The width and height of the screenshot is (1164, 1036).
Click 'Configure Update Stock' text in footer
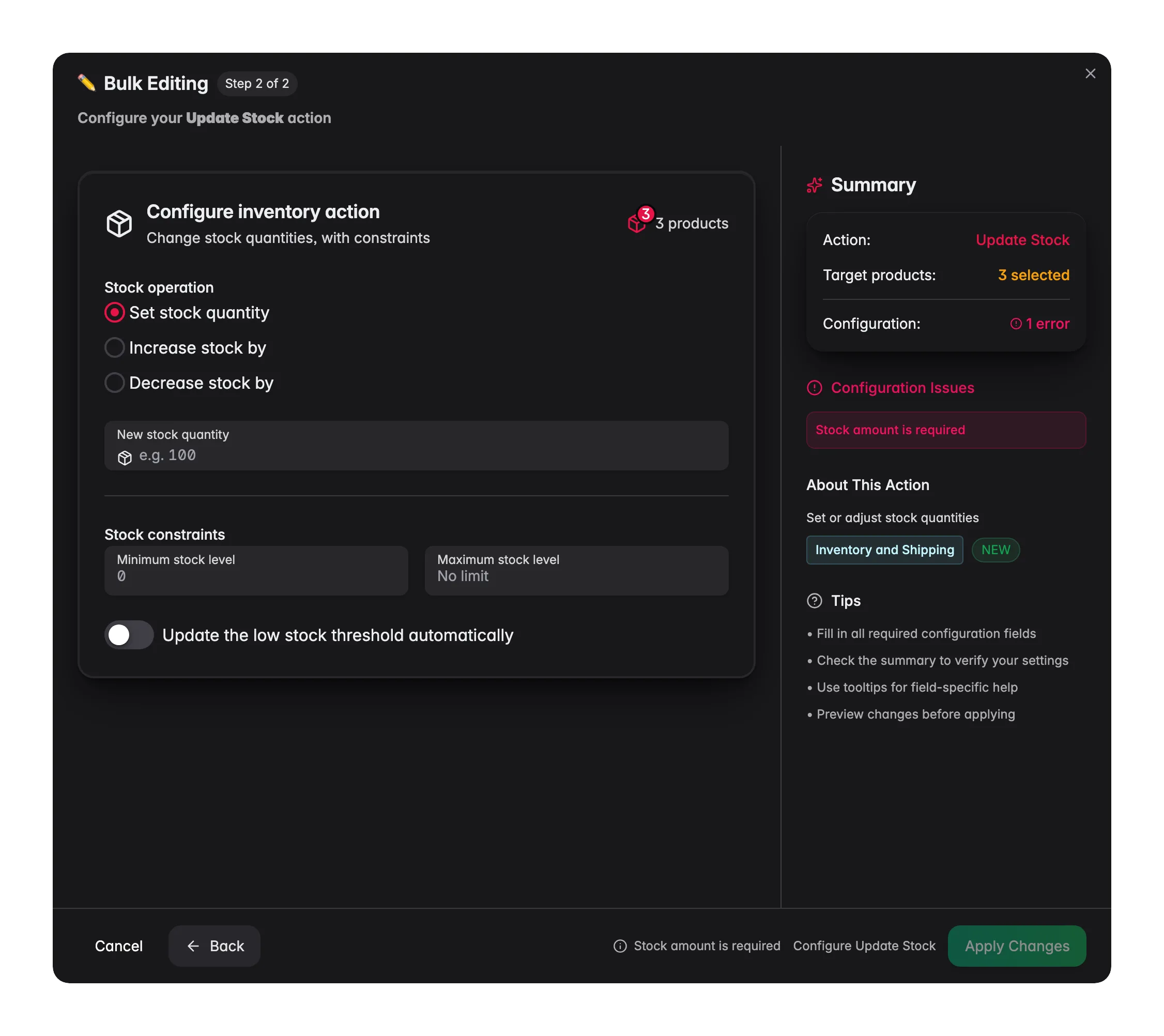(x=864, y=946)
